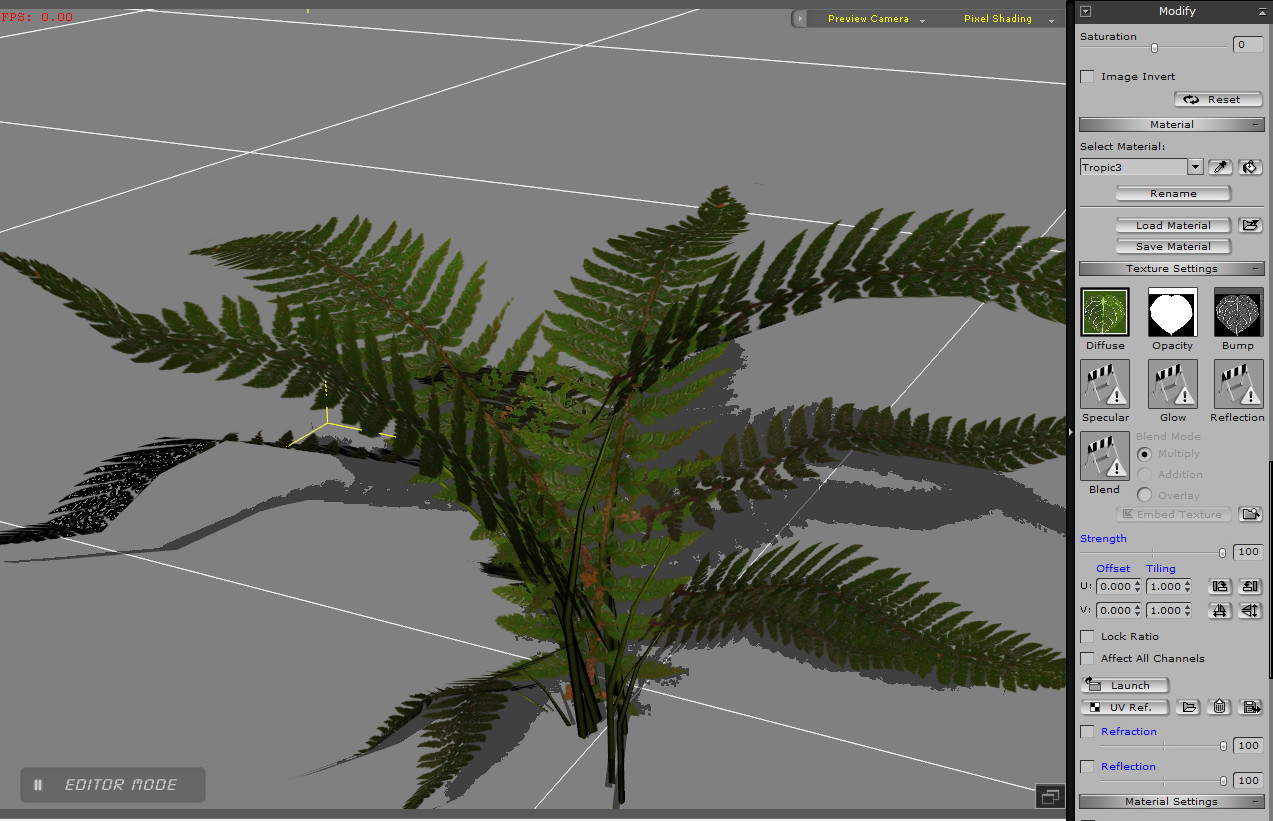
Task: Click the EDITOR MODE label
Action: 121,785
